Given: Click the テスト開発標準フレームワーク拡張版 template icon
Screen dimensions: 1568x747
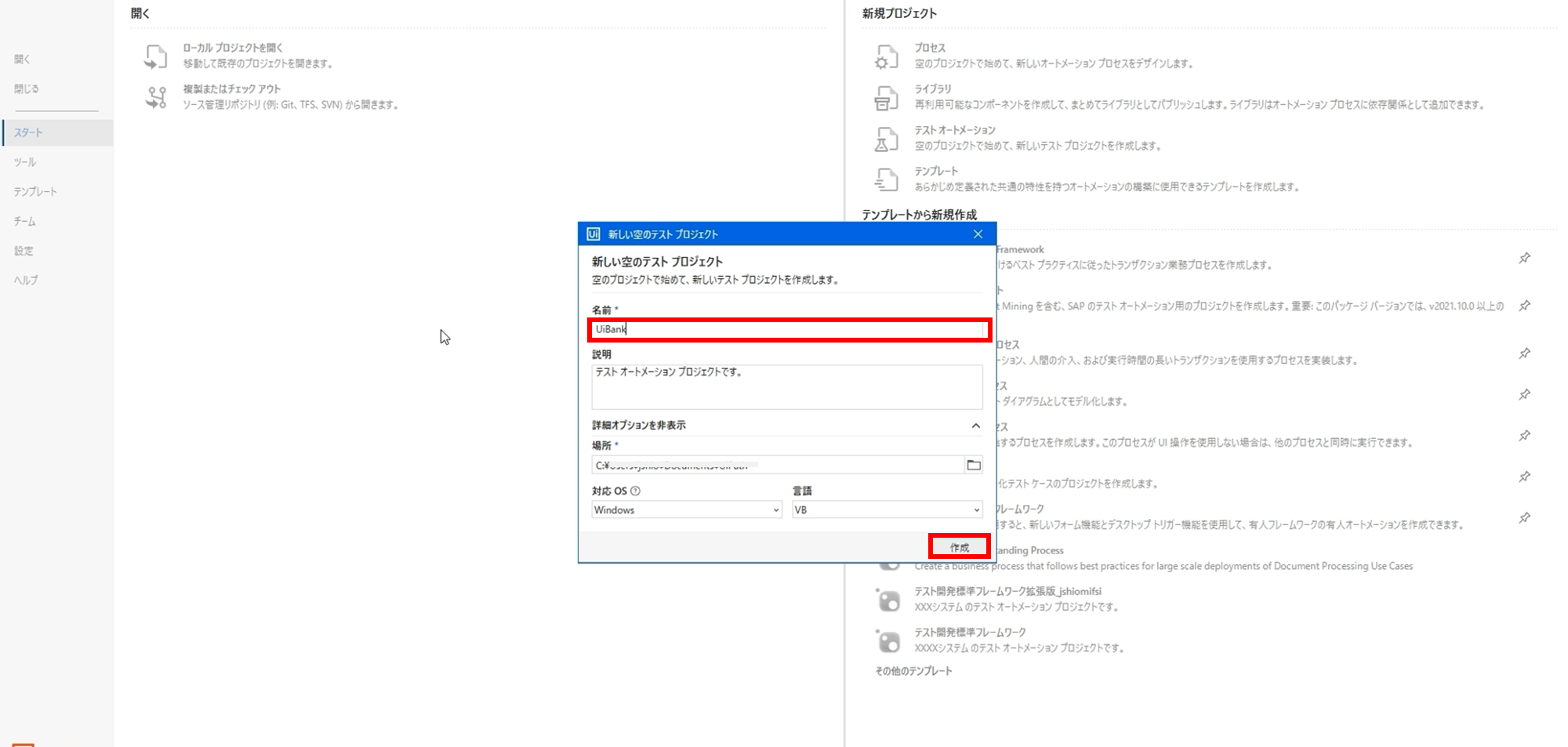Looking at the screenshot, I should (x=888, y=600).
